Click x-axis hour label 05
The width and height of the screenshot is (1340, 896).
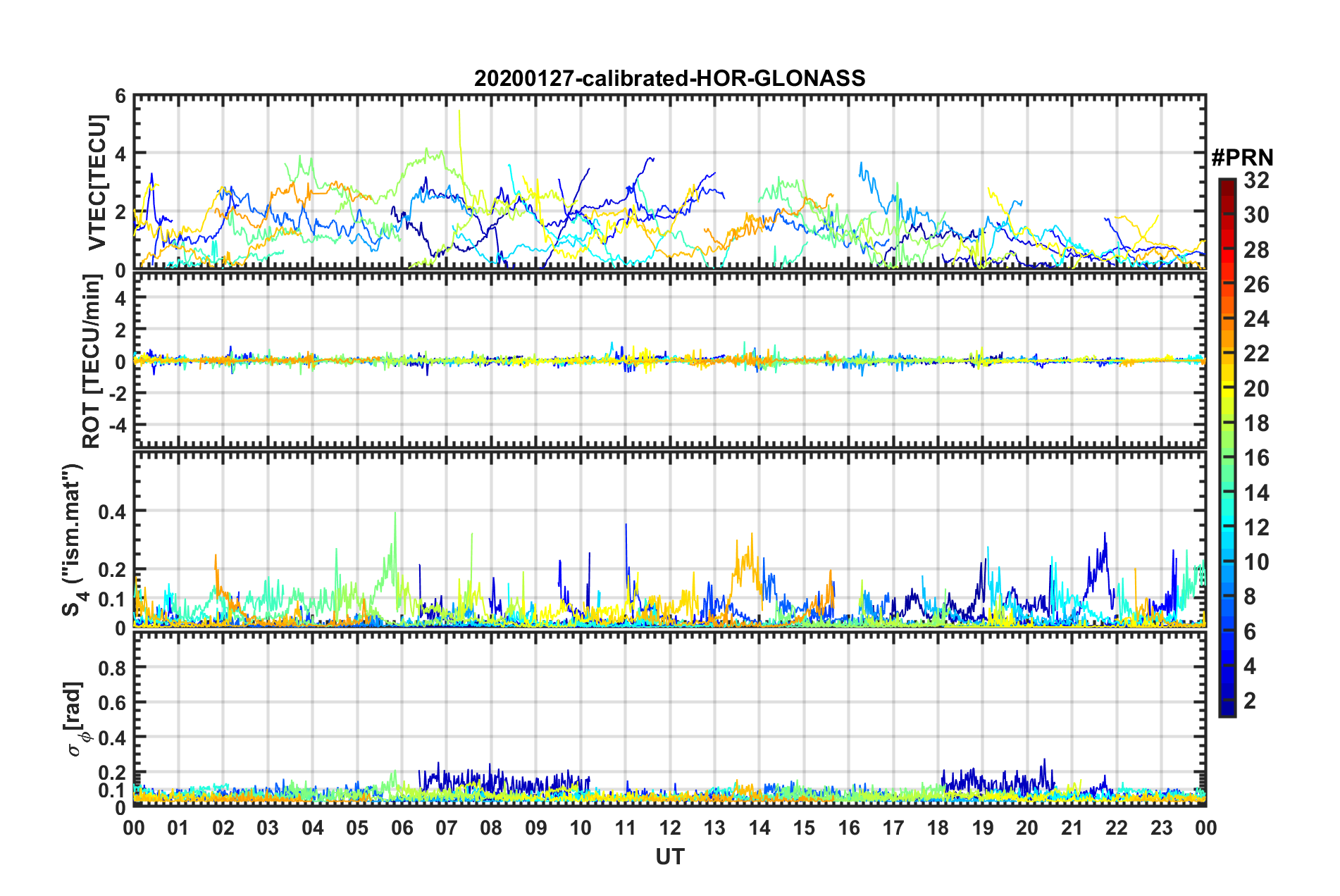click(x=357, y=828)
